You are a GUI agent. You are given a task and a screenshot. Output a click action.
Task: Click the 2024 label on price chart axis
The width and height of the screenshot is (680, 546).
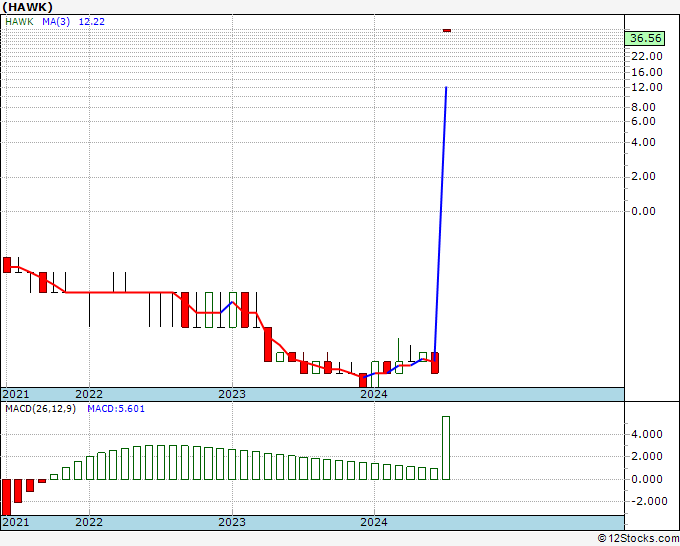click(374, 394)
